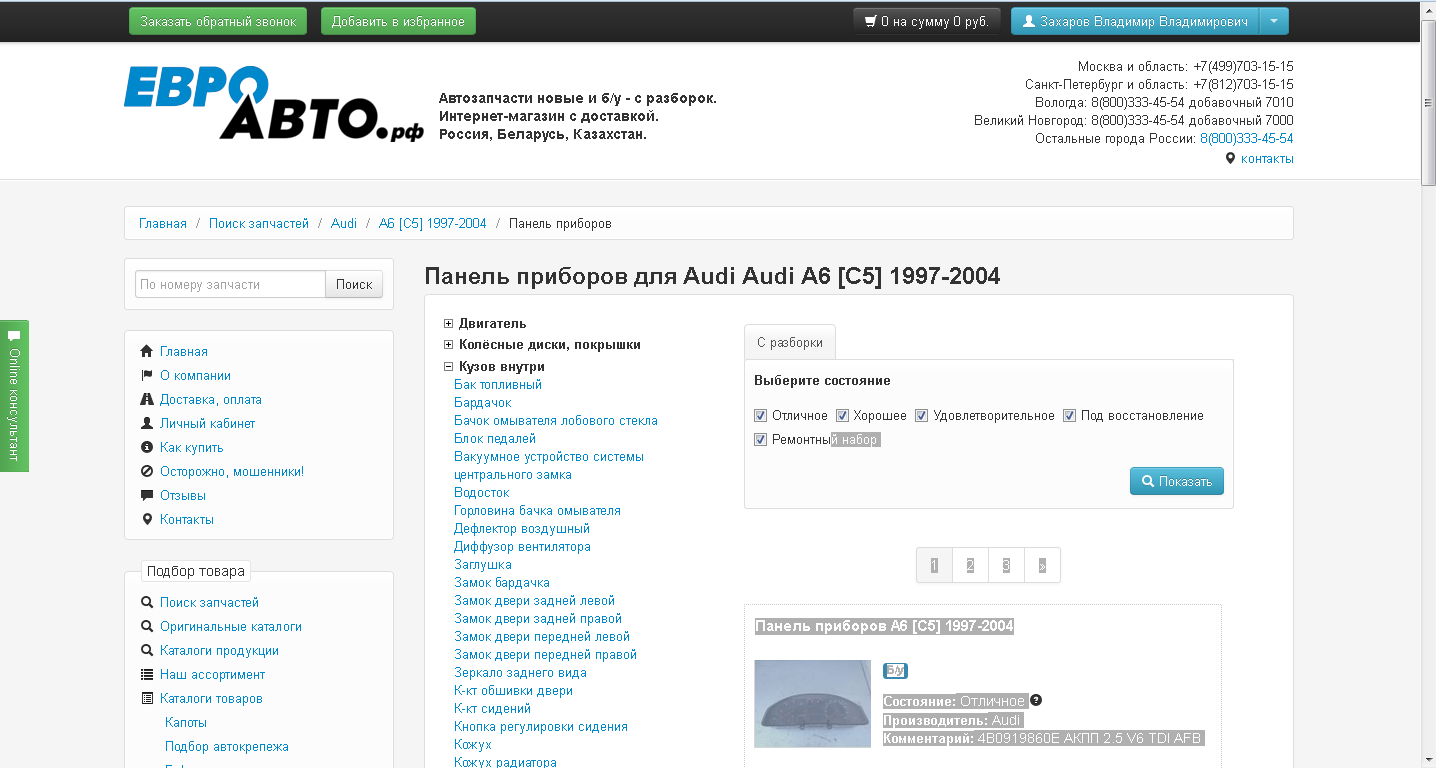Open Блок педалей category link
The image size is (1436, 768).
[x=495, y=438]
